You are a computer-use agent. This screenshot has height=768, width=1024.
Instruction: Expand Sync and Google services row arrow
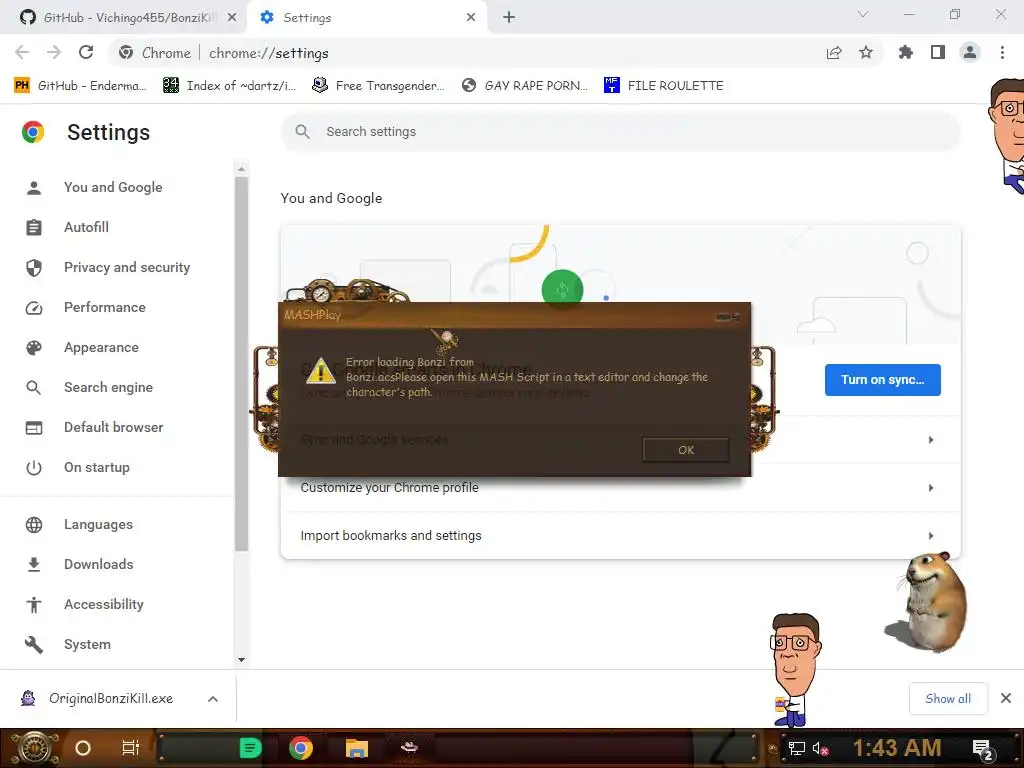point(931,440)
